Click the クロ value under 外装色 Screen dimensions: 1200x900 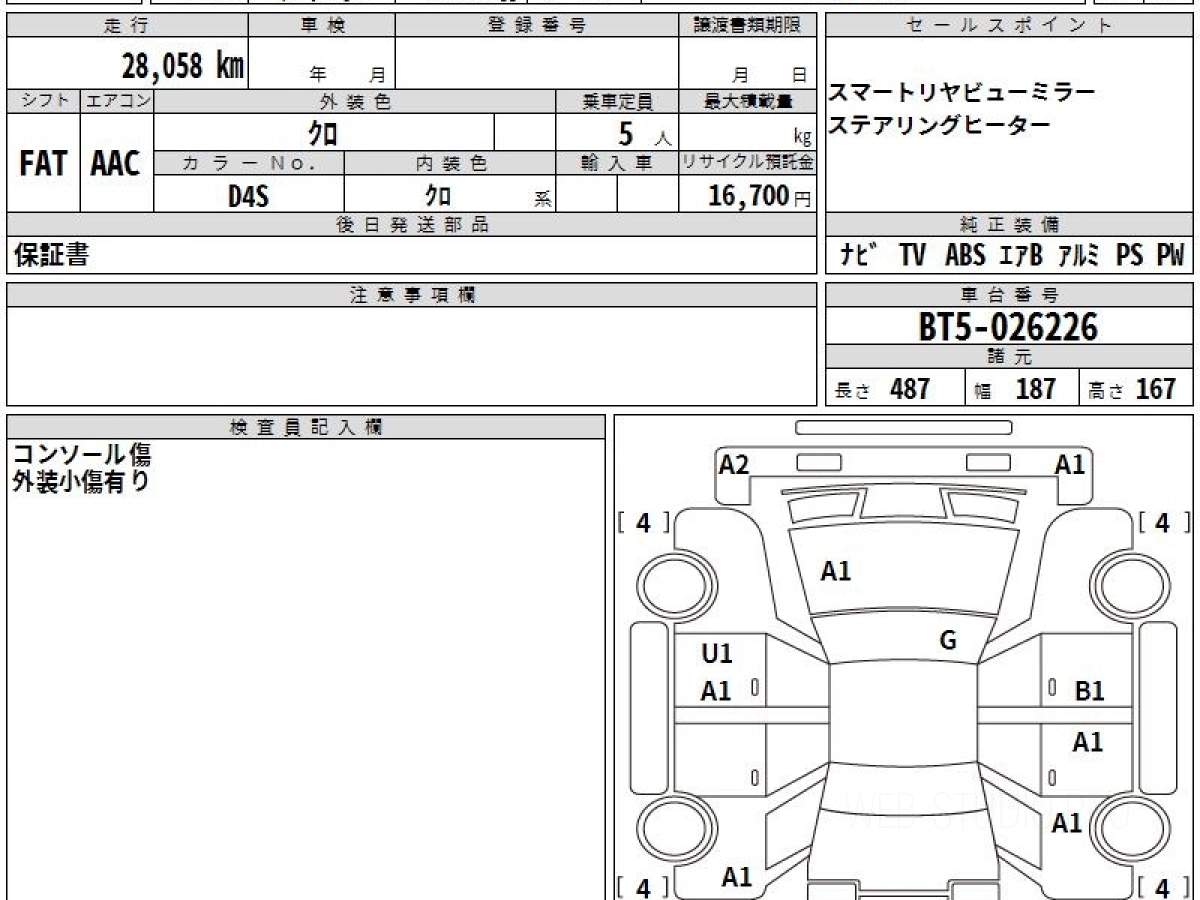coord(323,132)
